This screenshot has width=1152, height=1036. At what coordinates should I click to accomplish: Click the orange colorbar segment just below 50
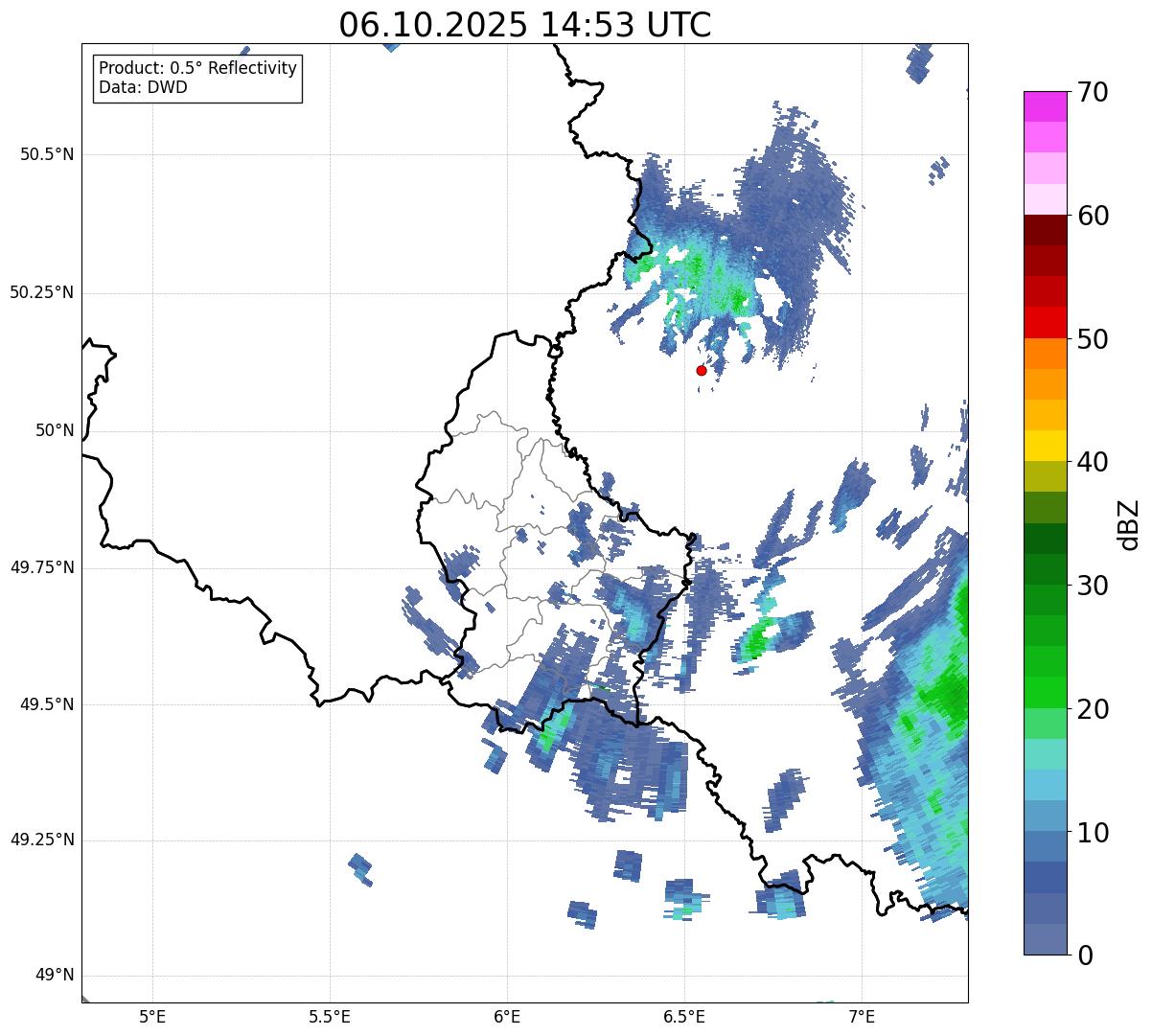pos(1045,354)
